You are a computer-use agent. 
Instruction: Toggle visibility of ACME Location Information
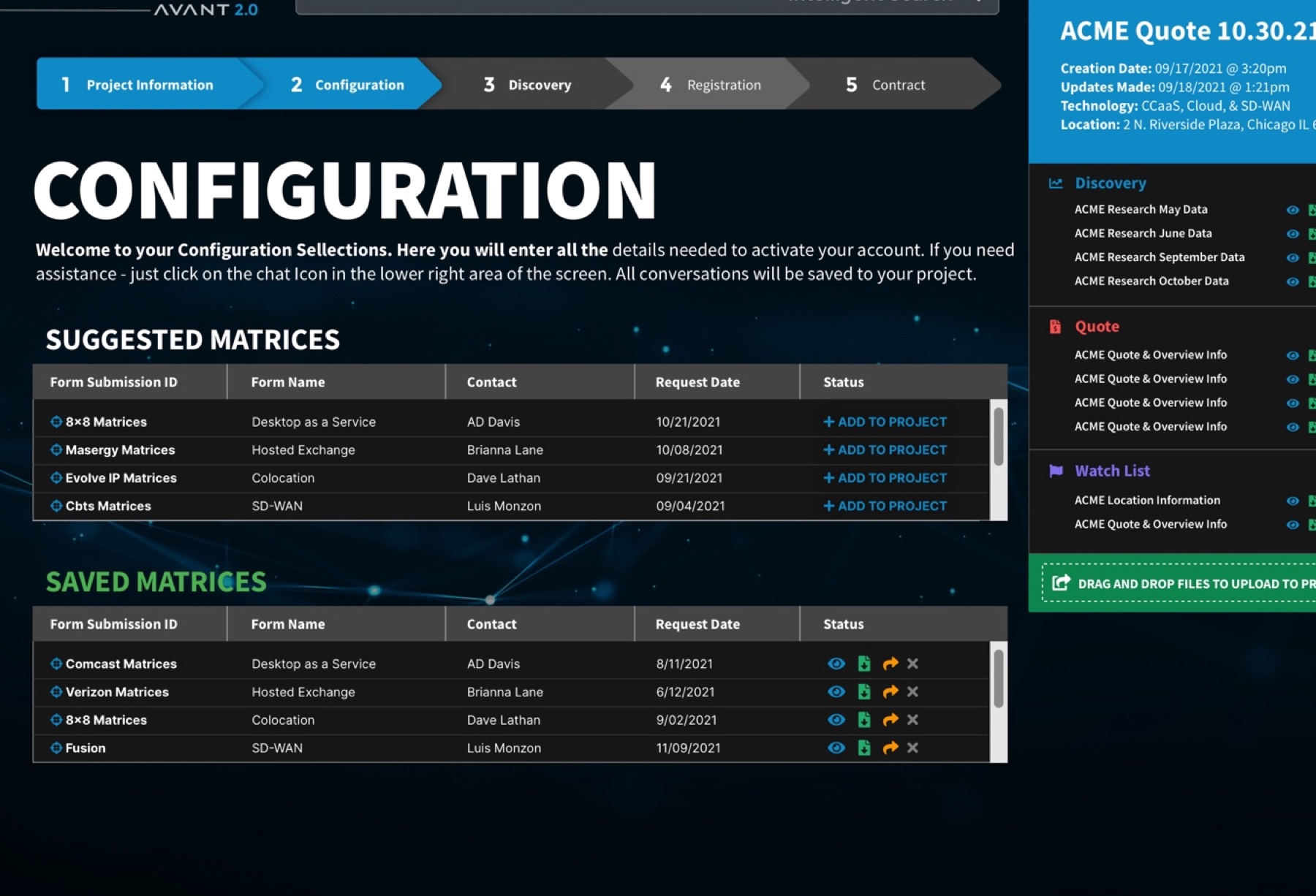click(1293, 501)
